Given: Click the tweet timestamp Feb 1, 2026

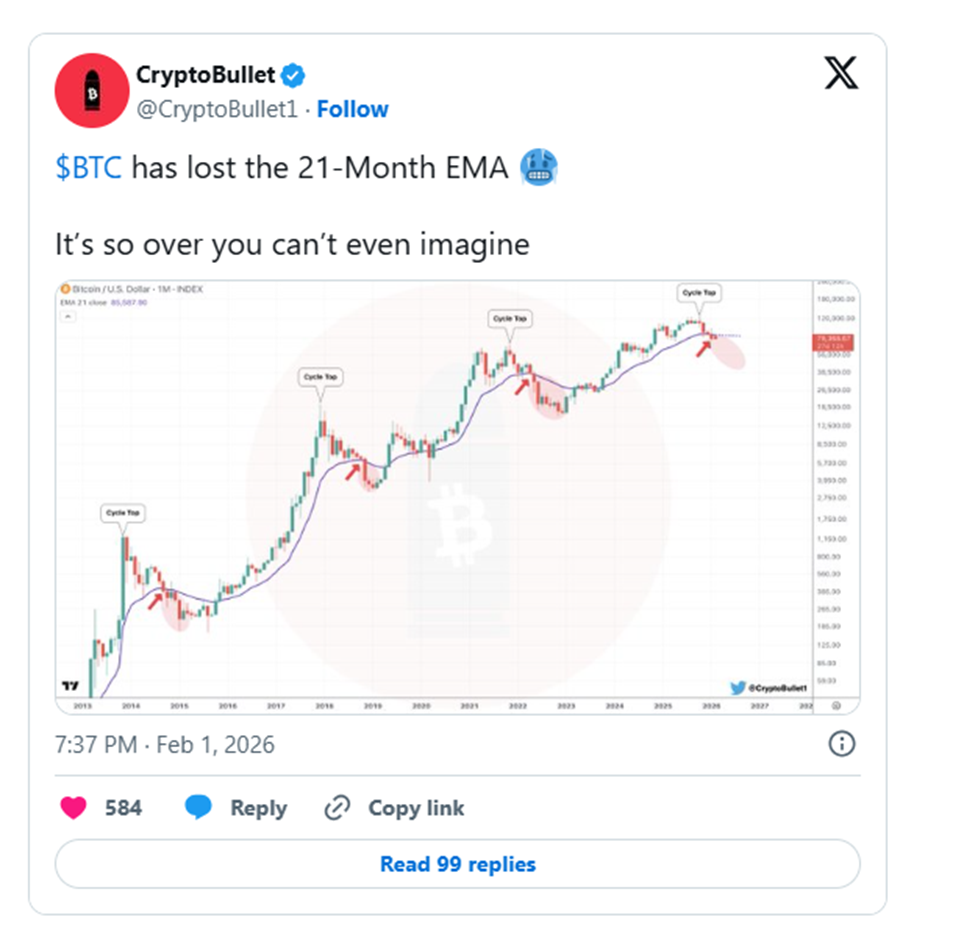Looking at the screenshot, I should [165, 745].
